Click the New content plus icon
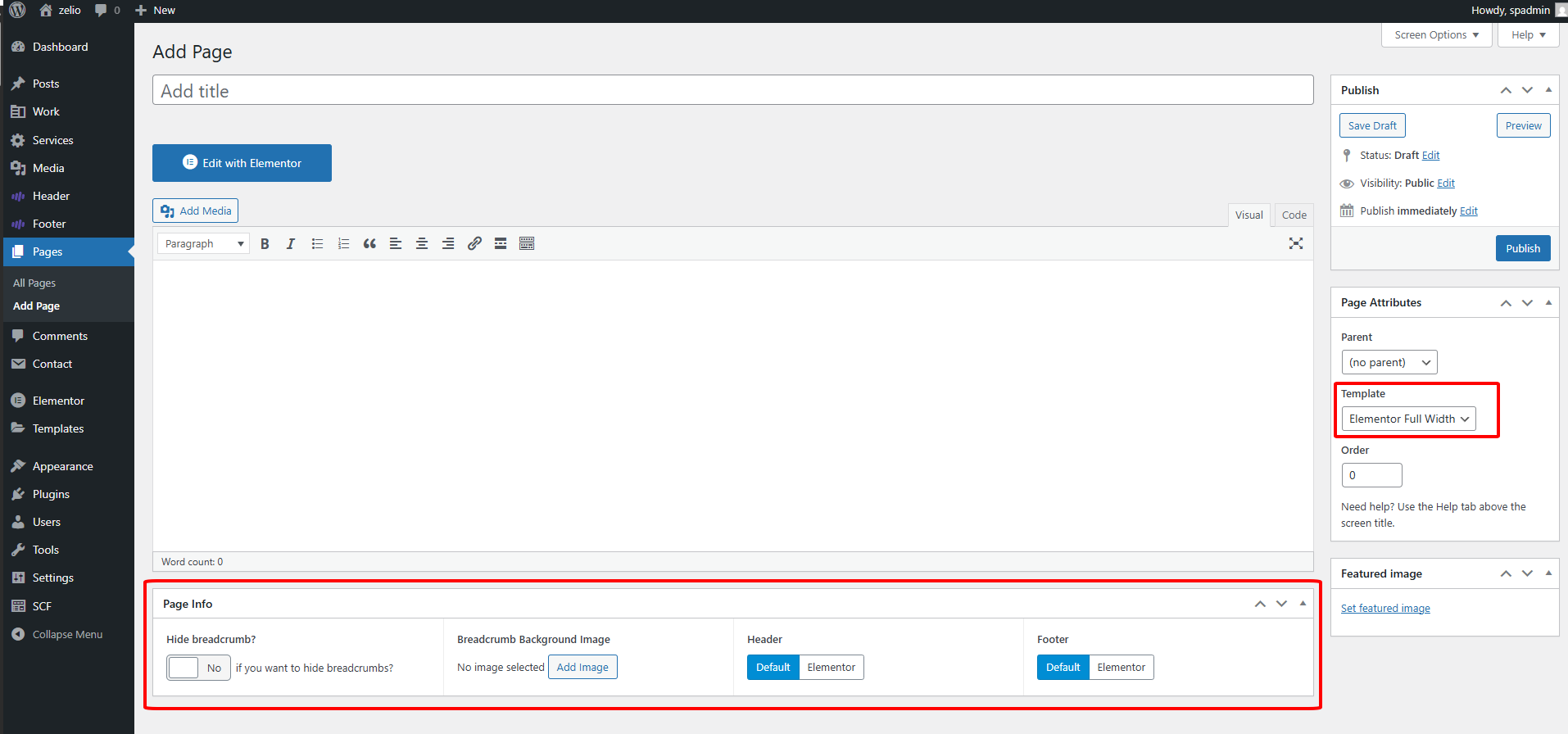This screenshot has width=1568, height=734. tap(141, 10)
